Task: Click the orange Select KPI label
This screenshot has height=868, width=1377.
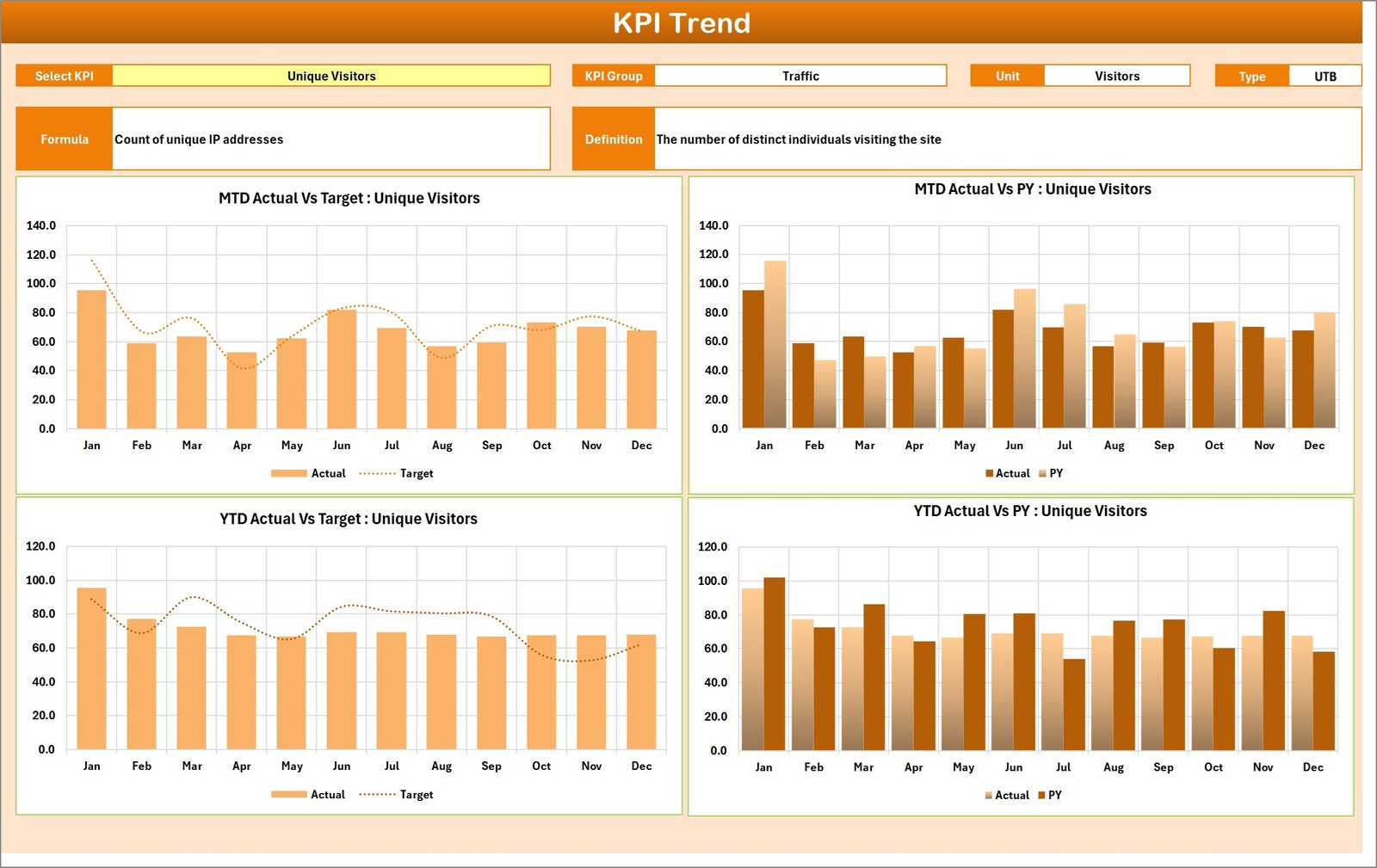Action: click(x=65, y=76)
